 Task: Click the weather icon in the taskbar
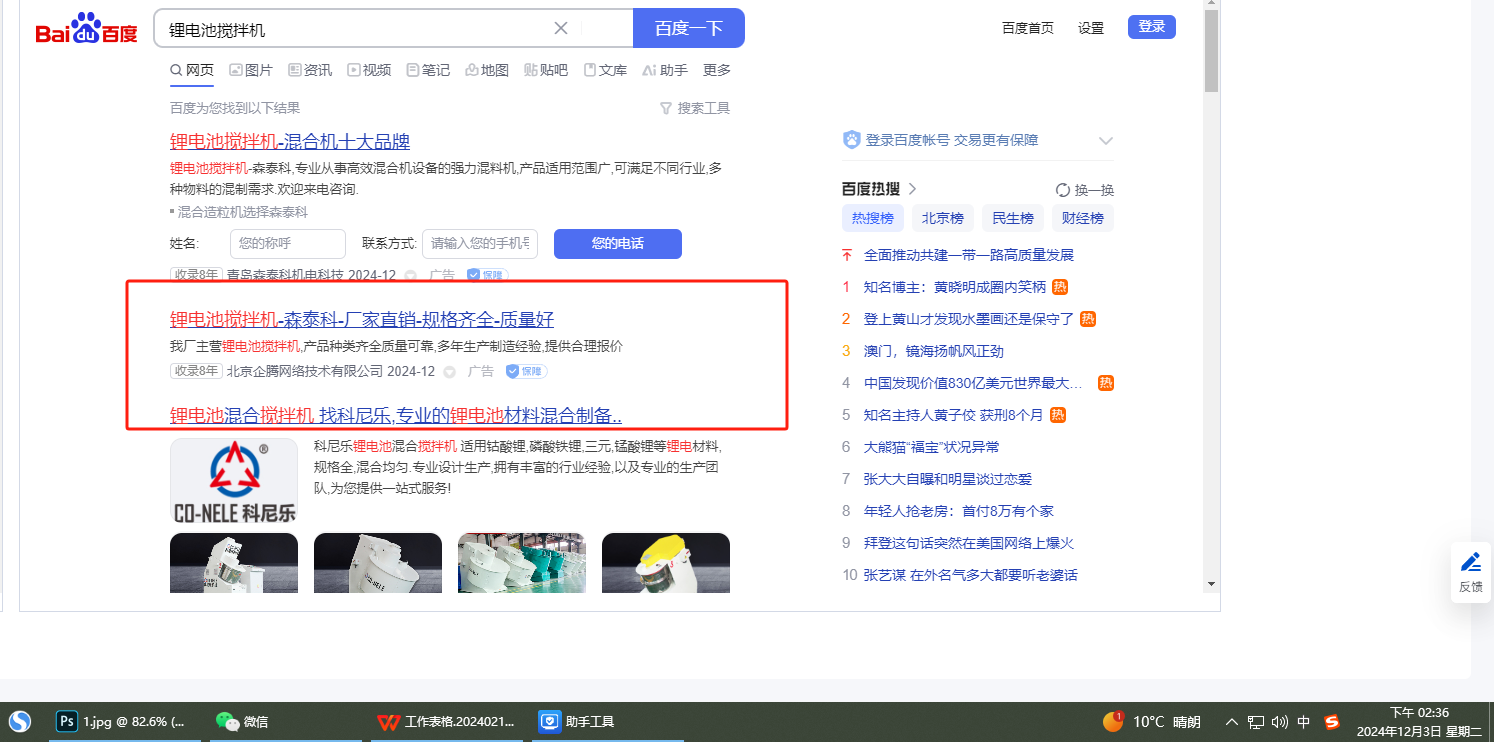[x=1113, y=721]
